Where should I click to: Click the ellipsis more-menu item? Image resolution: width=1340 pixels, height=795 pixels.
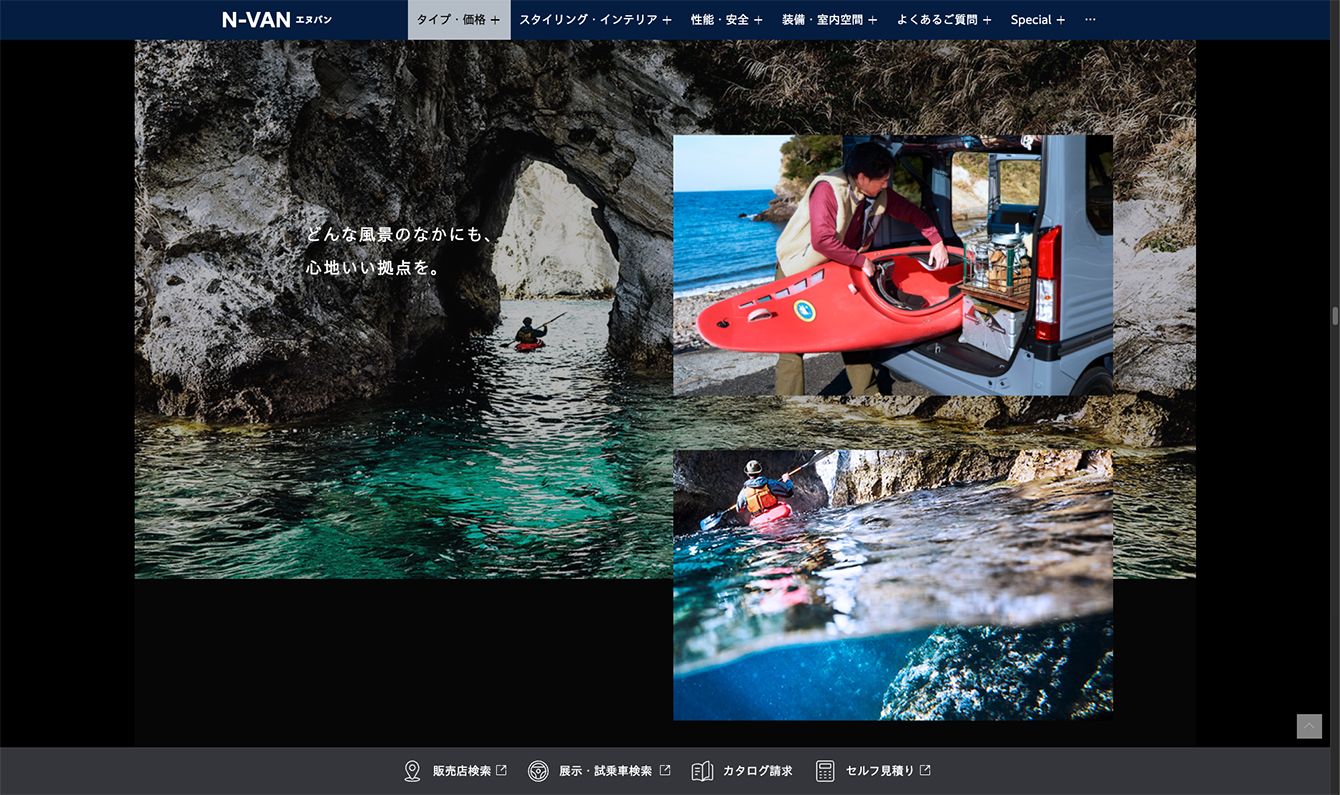tap(1090, 20)
